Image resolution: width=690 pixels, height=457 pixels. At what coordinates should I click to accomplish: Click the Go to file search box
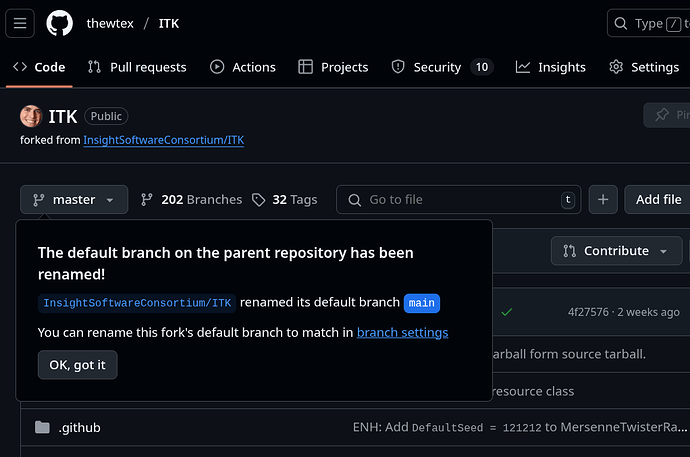click(459, 200)
